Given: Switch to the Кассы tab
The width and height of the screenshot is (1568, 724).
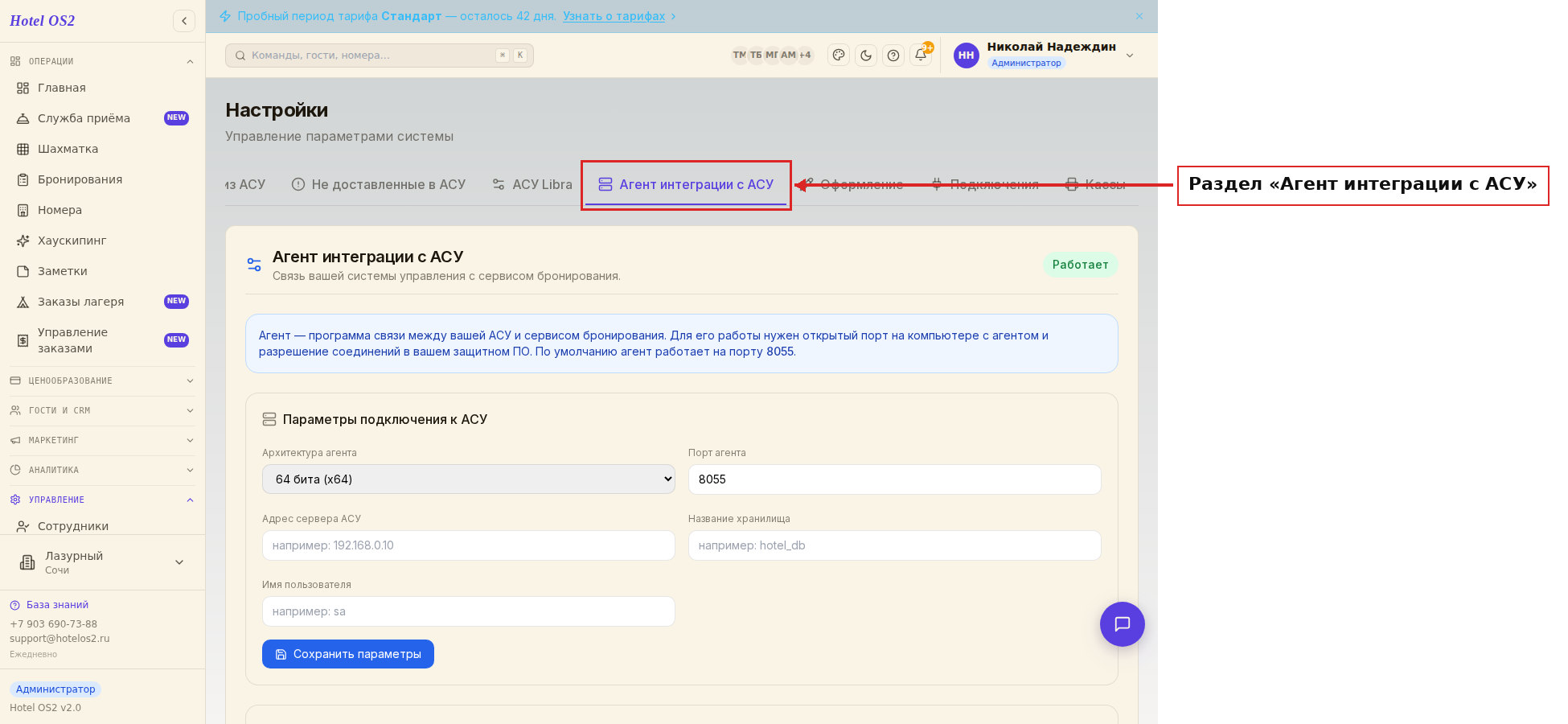Looking at the screenshot, I should pos(1096,185).
